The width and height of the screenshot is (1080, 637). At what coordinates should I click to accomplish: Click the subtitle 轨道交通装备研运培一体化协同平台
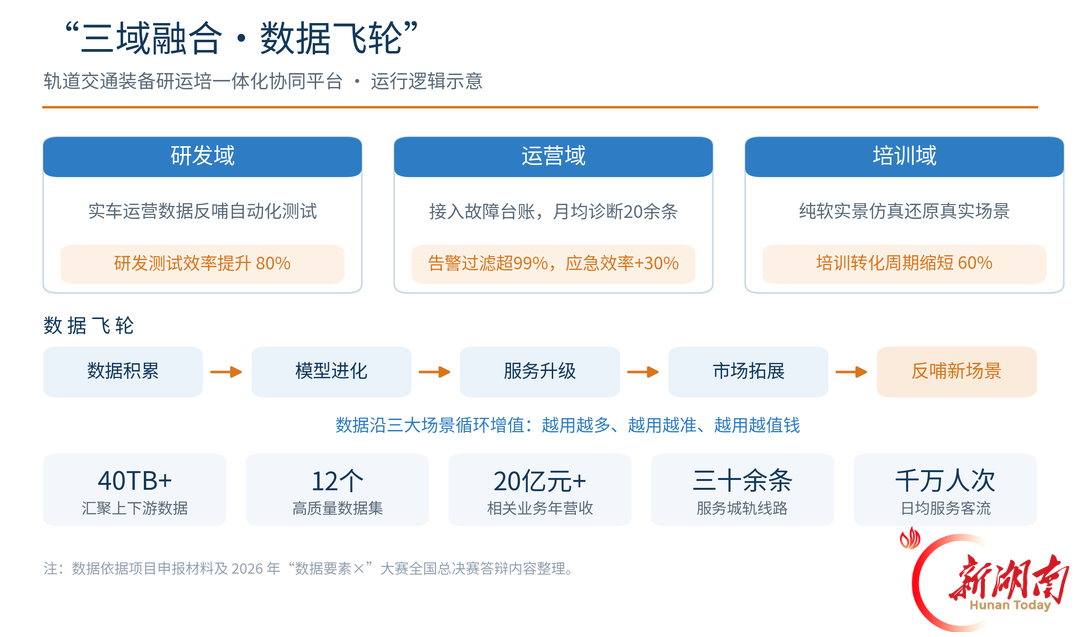click(x=193, y=81)
